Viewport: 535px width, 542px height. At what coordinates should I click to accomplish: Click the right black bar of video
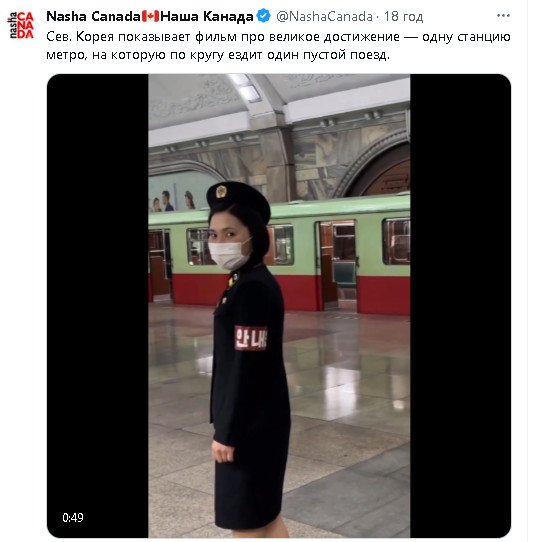(460, 306)
